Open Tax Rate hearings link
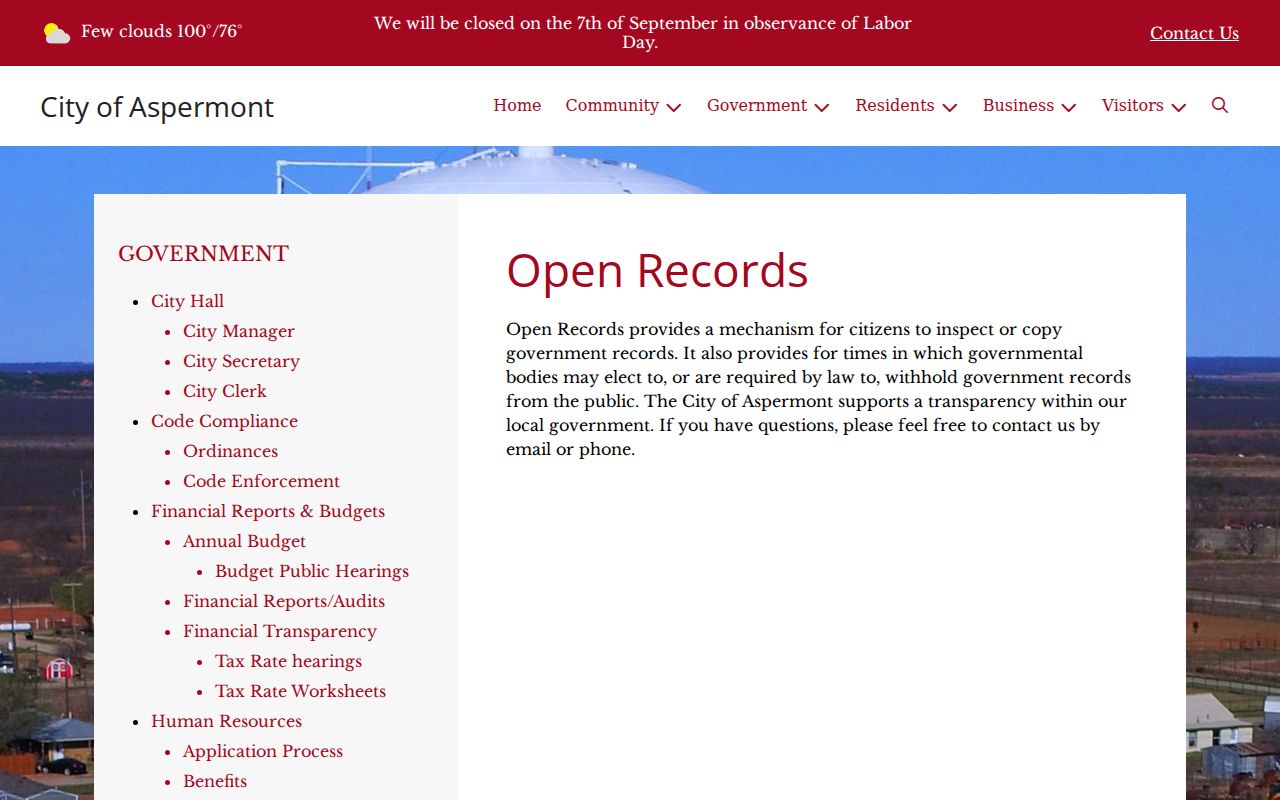 pyautogui.click(x=288, y=661)
